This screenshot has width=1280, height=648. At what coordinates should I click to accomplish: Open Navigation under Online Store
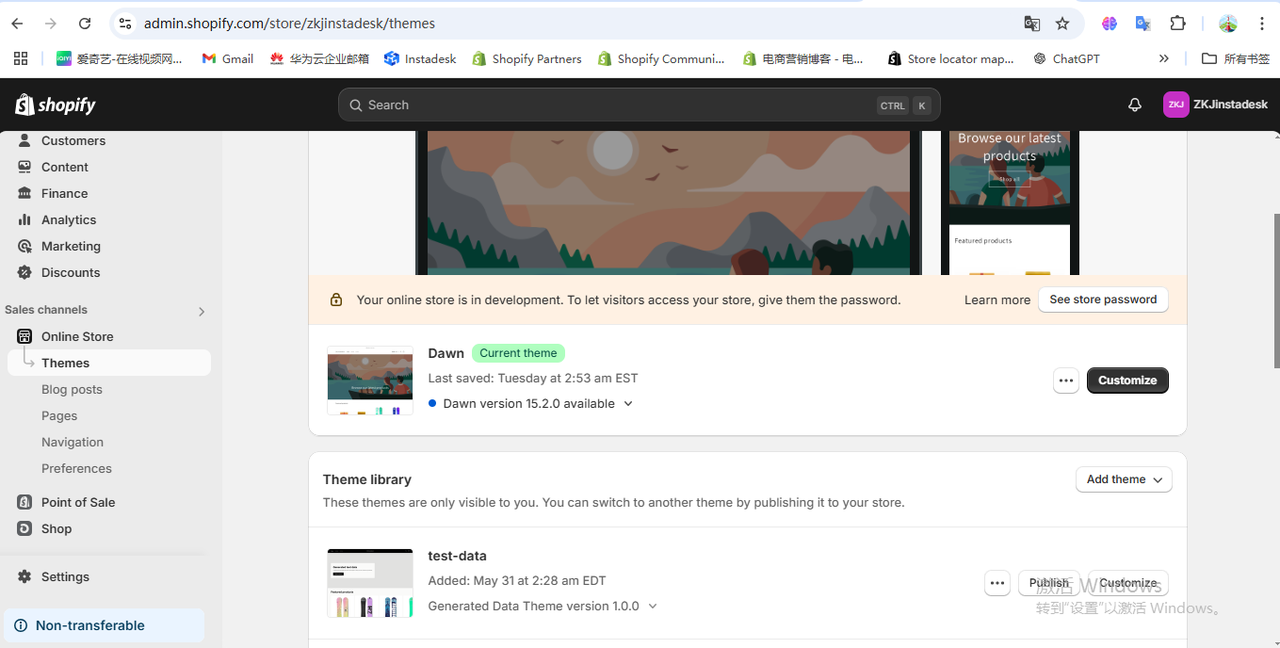click(72, 442)
